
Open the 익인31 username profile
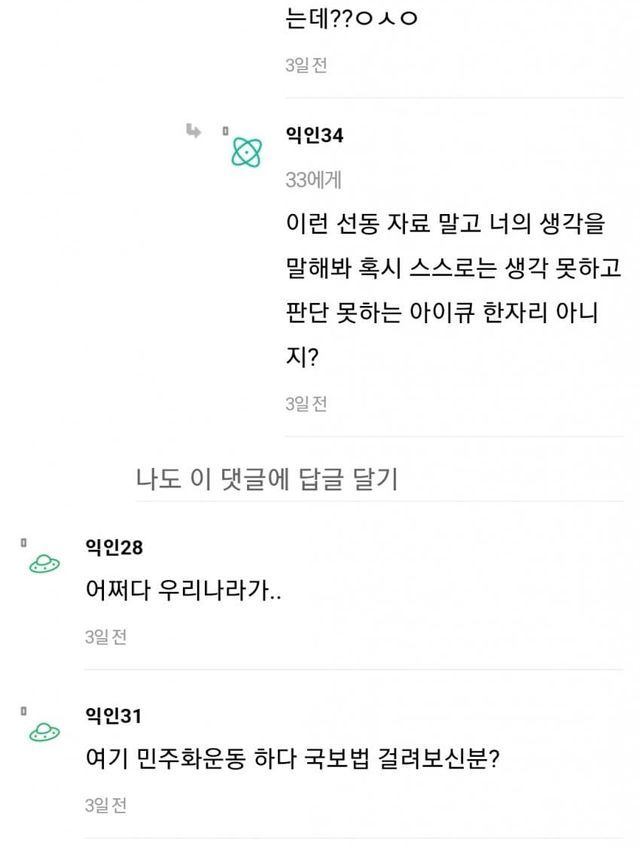tap(115, 714)
